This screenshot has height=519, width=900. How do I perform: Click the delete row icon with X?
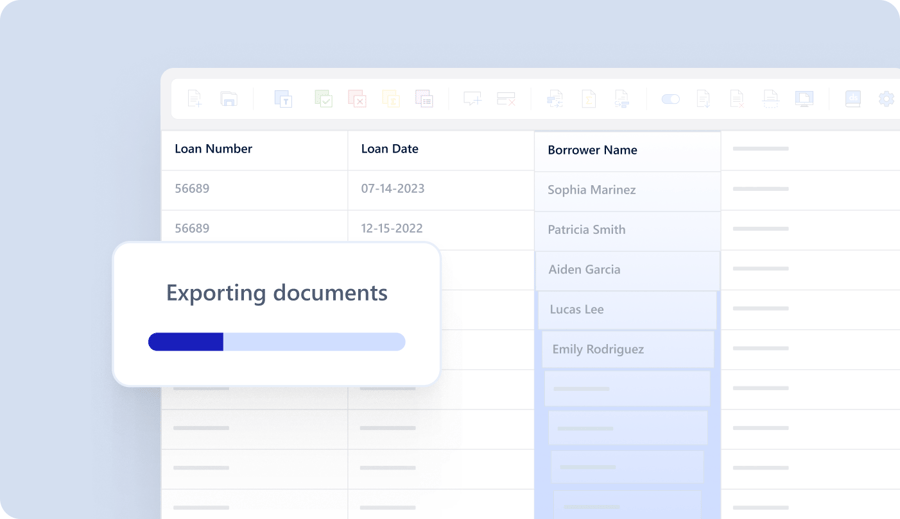(x=506, y=99)
